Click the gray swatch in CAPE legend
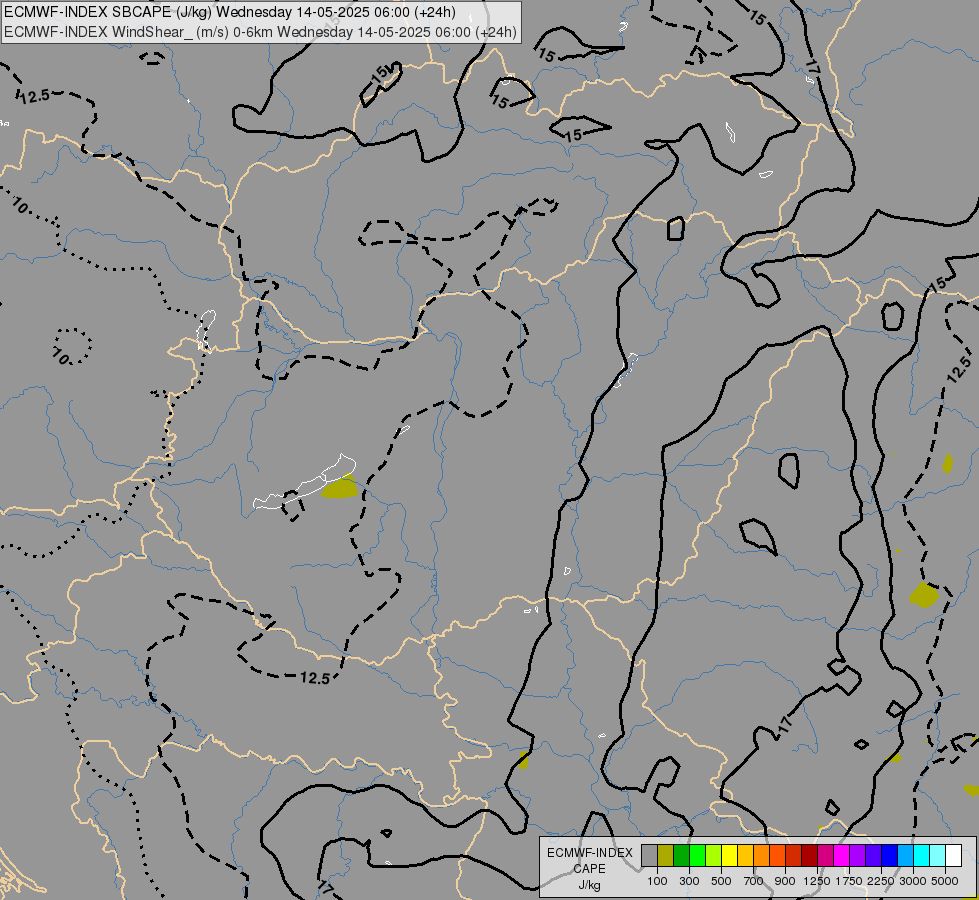979x900 pixels. [649, 856]
